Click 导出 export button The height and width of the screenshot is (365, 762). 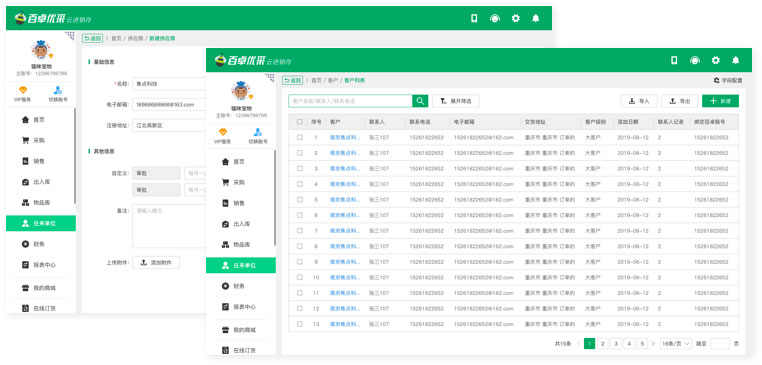click(x=680, y=101)
